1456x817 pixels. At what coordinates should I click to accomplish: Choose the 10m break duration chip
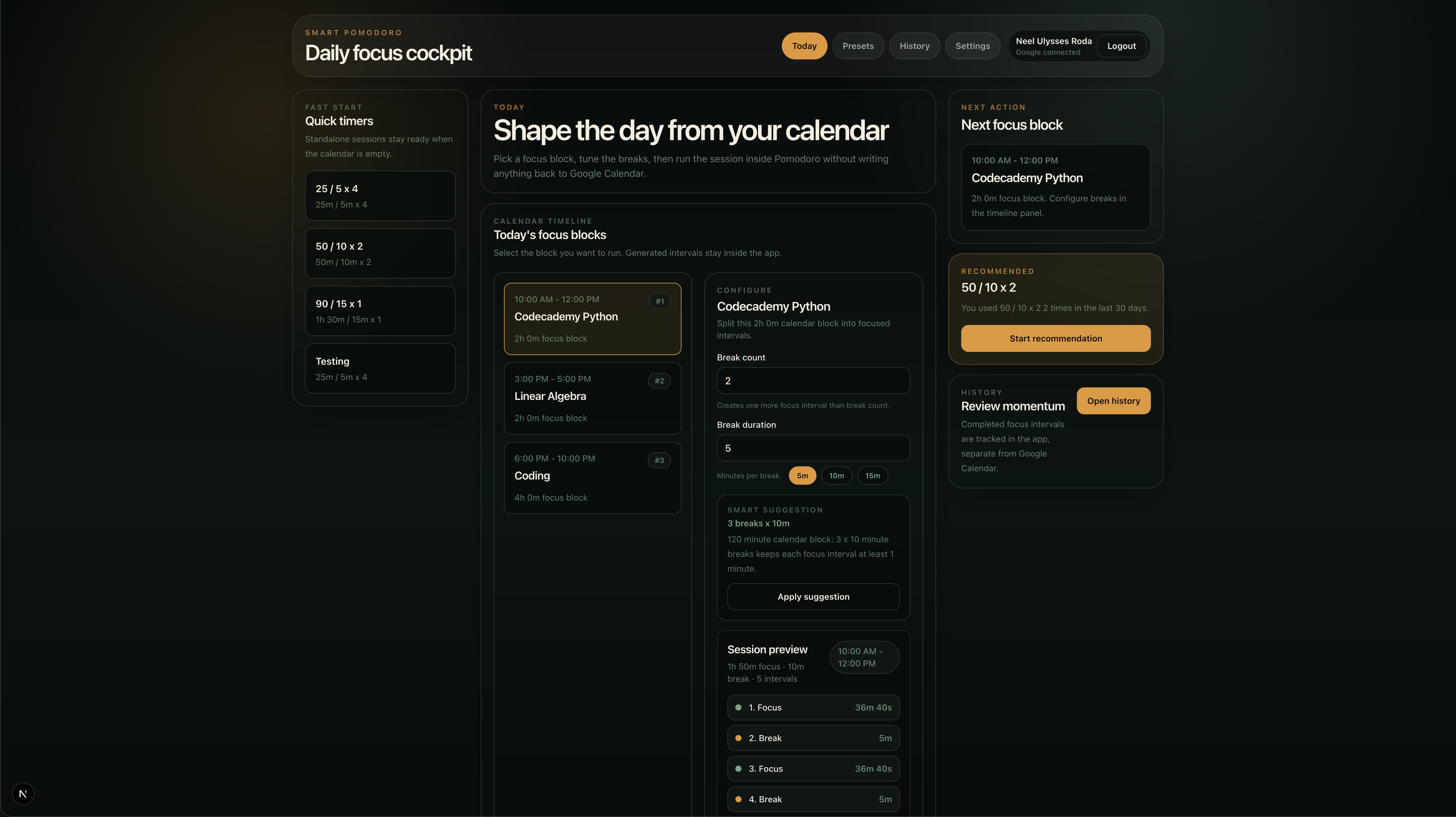[837, 476]
